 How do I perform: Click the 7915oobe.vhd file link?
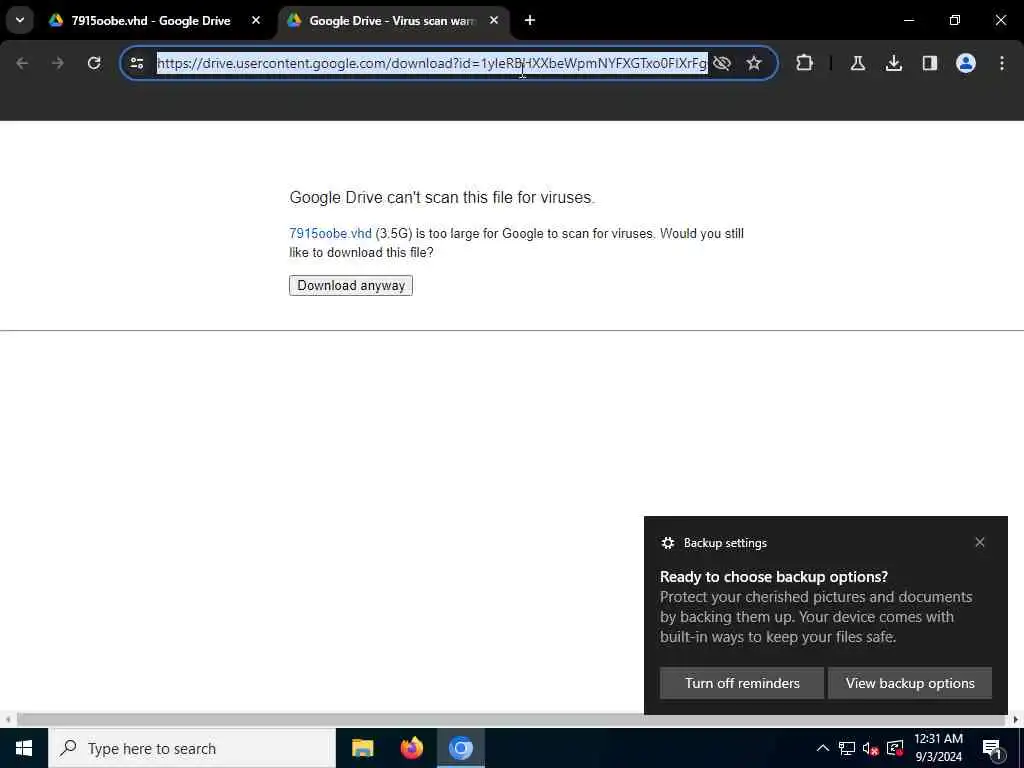[330, 234]
